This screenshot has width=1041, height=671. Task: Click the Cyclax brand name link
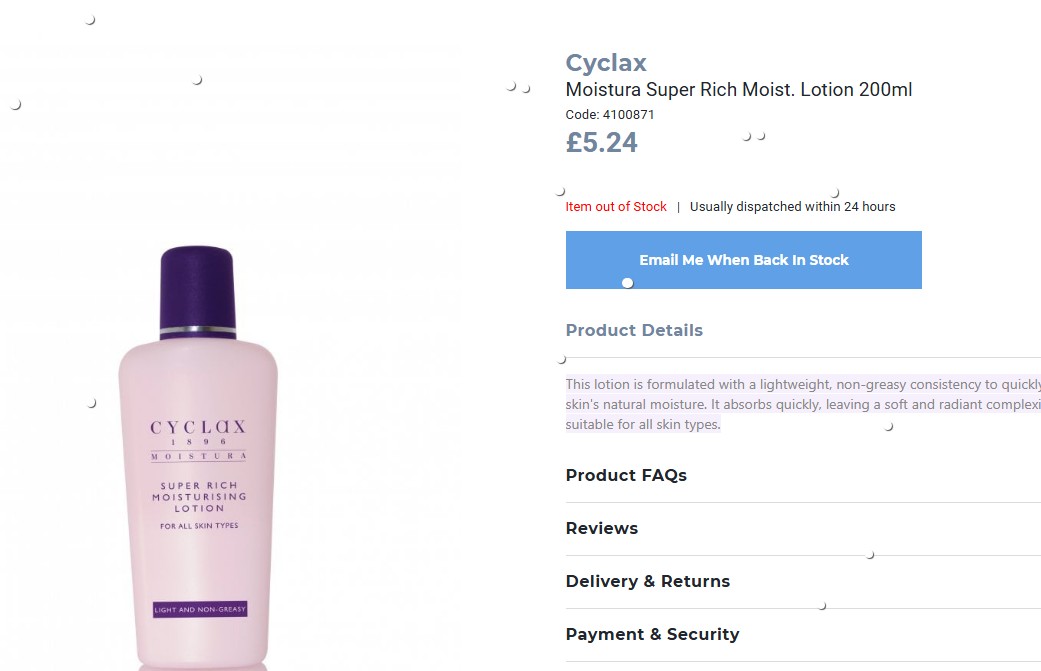(x=606, y=63)
